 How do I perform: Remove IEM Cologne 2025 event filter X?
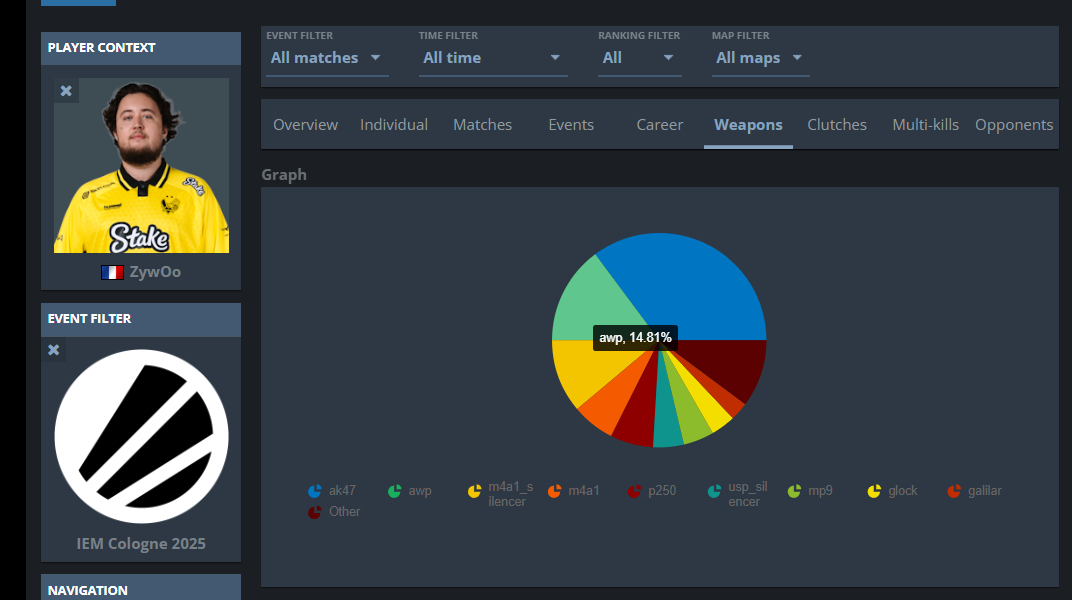click(x=53, y=350)
